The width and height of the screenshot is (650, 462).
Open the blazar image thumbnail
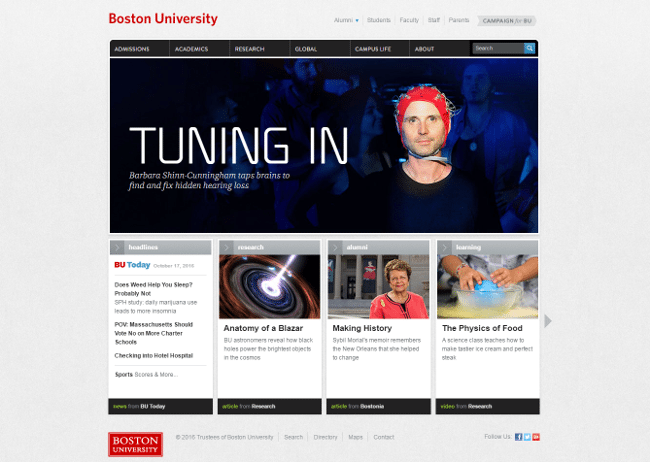tap(269, 287)
